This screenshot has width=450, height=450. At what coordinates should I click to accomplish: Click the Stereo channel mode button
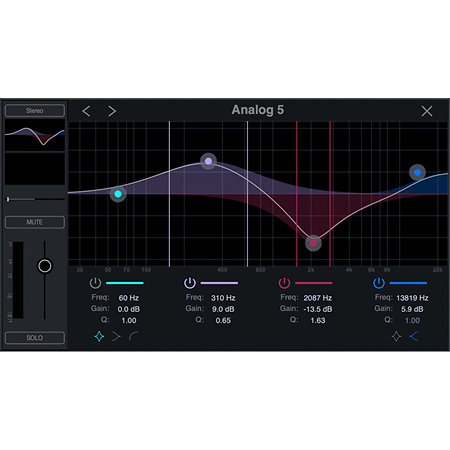[35, 111]
